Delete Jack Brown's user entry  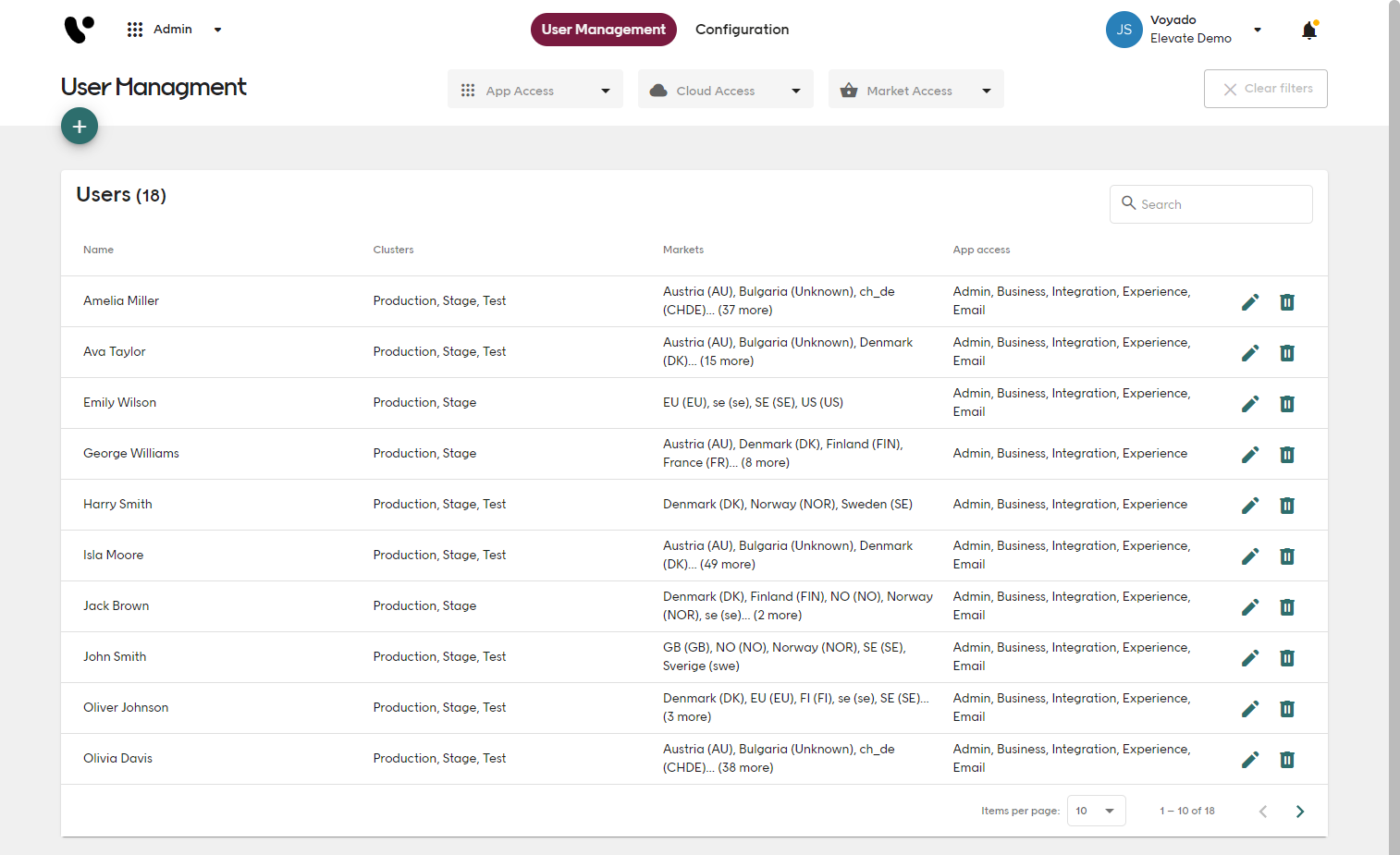[x=1287, y=607]
